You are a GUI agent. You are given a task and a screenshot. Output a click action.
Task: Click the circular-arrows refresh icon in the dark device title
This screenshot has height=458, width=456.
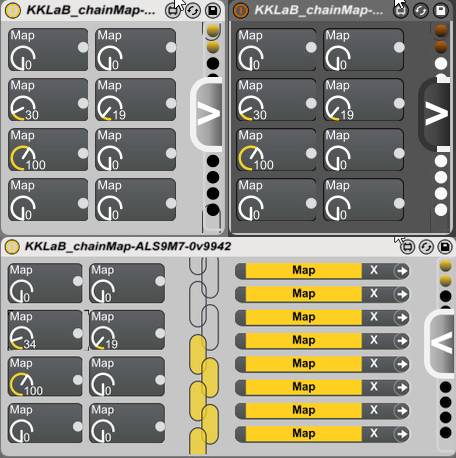421,11
